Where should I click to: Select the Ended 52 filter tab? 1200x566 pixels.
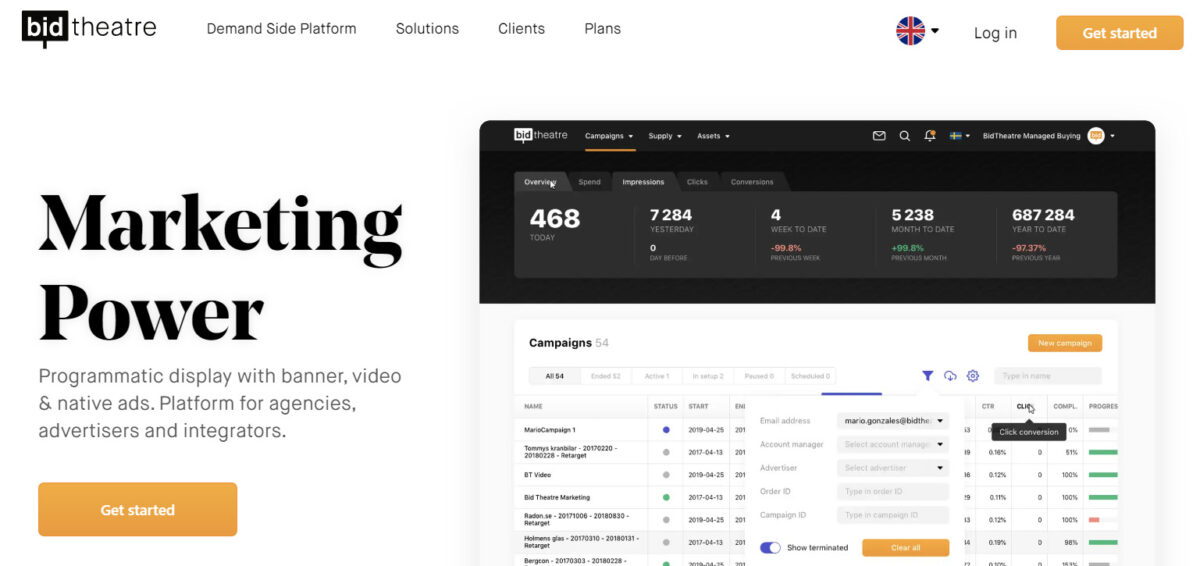[605, 376]
